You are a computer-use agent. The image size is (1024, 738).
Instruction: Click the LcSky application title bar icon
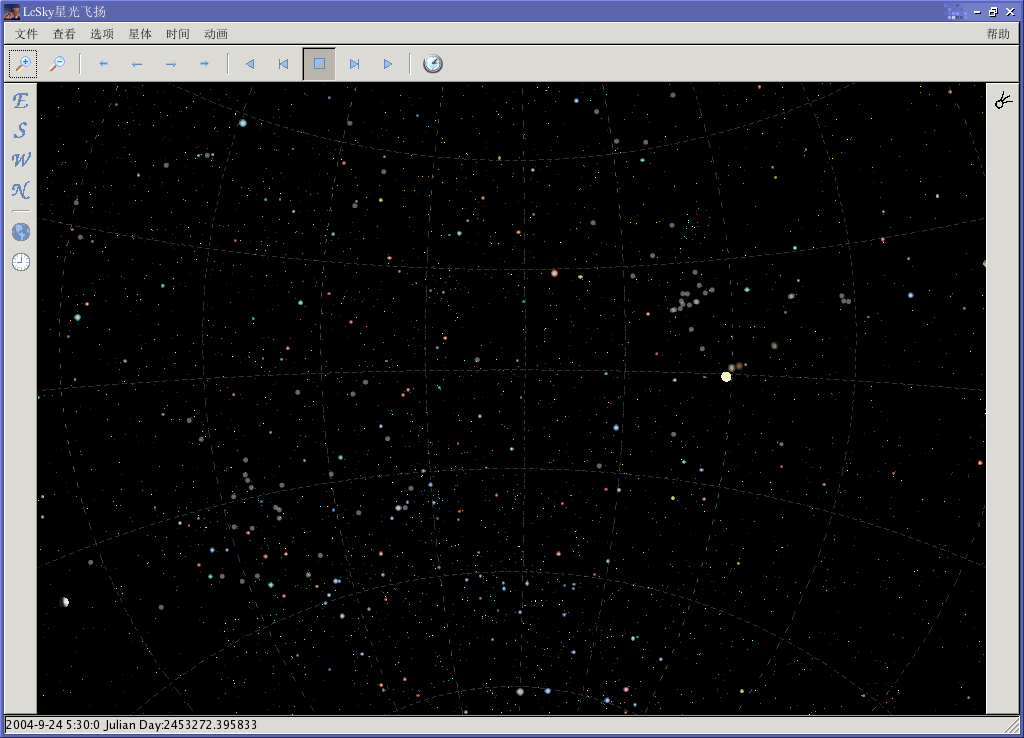[12, 12]
